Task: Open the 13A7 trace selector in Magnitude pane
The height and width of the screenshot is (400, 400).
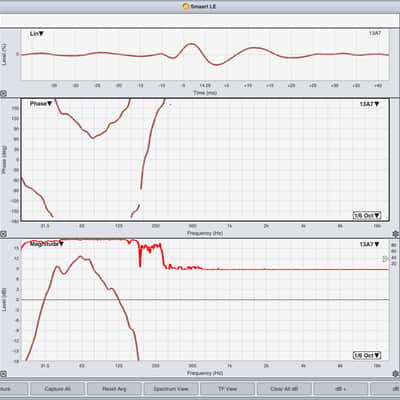Action: click(369, 244)
